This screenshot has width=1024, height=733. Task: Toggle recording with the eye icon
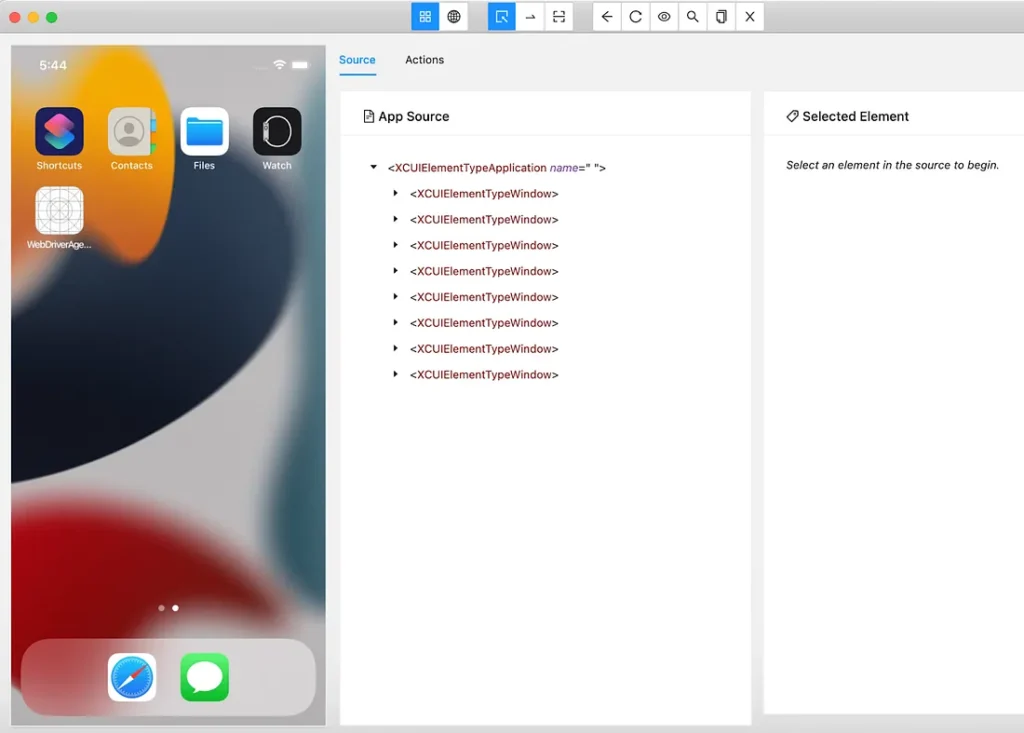point(664,17)
